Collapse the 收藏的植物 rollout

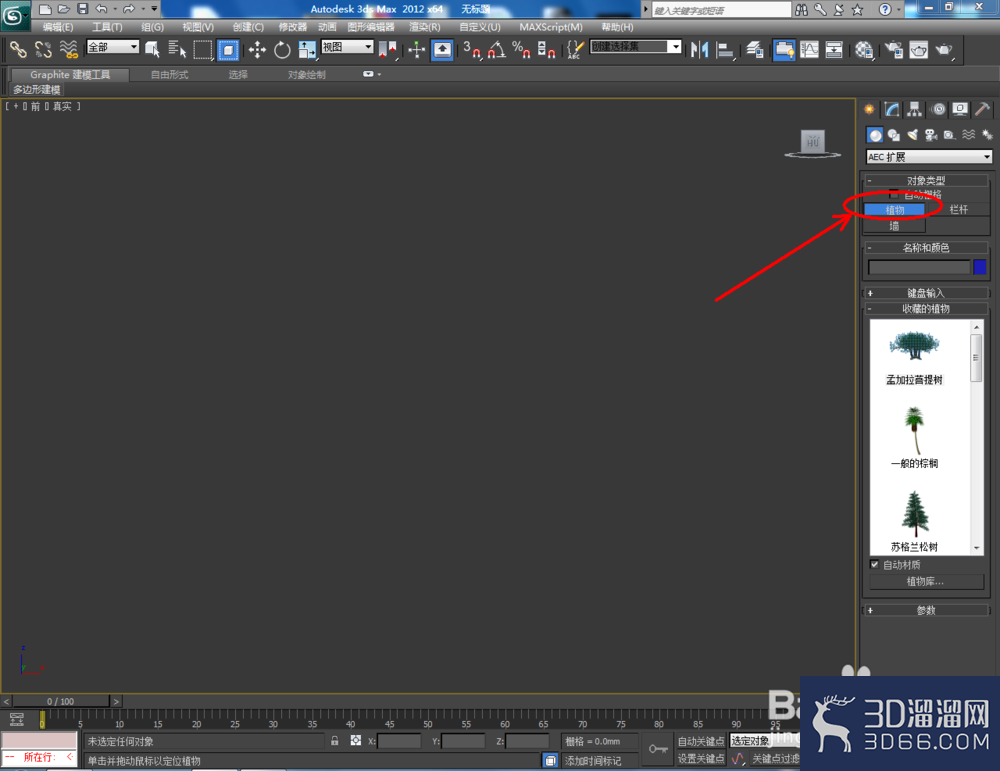926,309
